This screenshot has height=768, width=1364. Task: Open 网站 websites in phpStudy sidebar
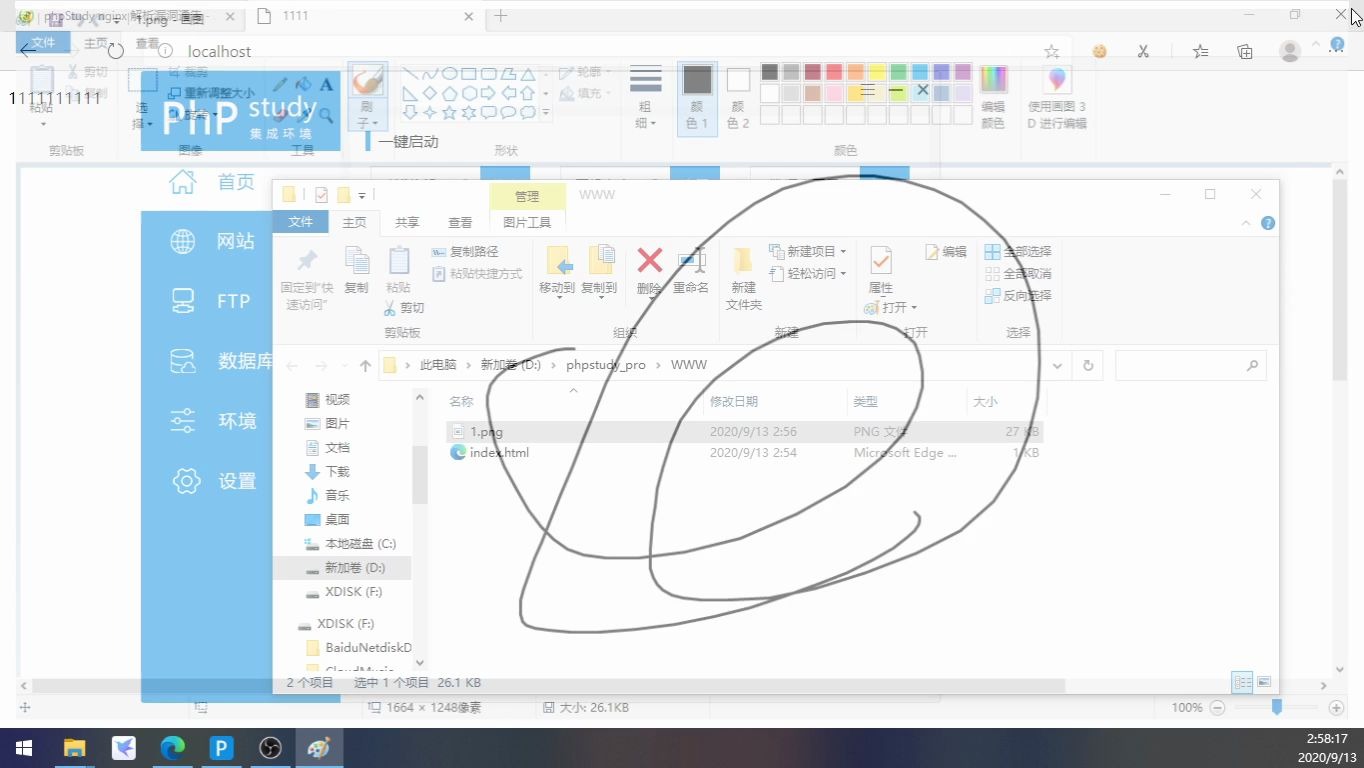[x=212, y=241]
